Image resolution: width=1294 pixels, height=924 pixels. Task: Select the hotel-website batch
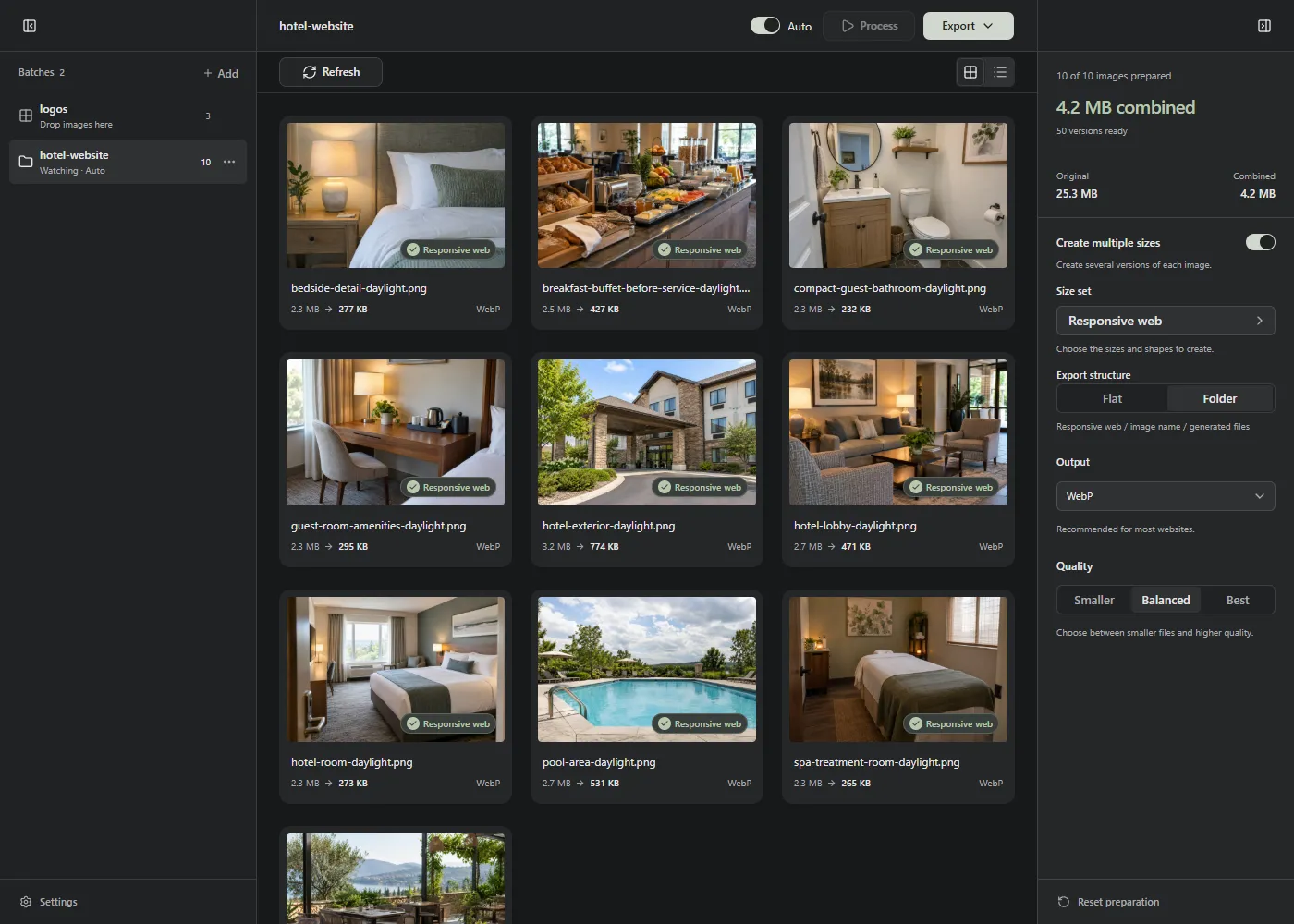128,162
